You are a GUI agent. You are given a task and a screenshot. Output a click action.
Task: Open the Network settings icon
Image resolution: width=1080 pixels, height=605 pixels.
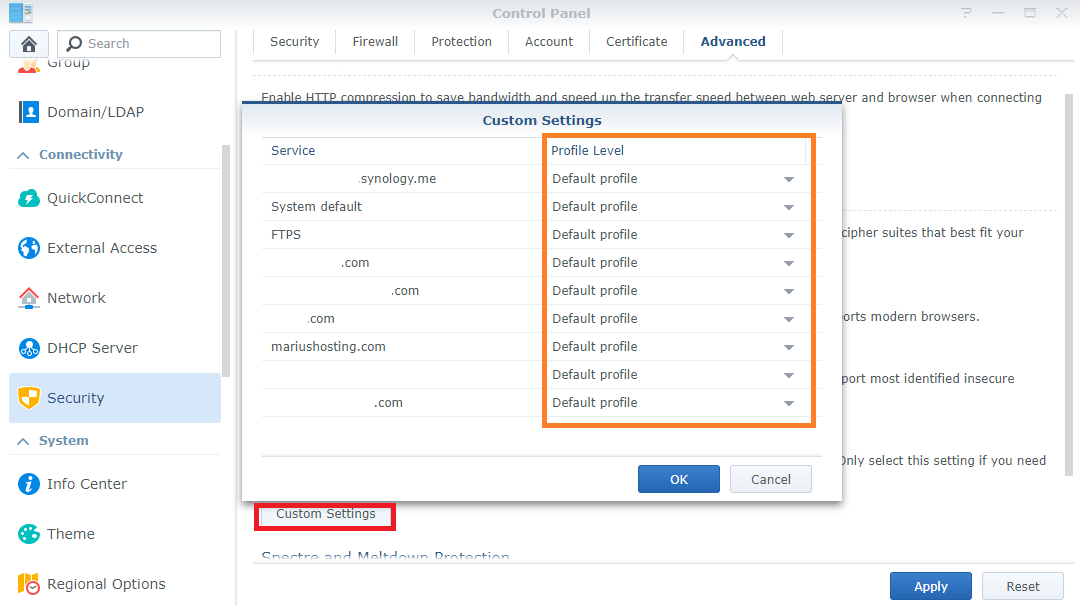(28, 297)
